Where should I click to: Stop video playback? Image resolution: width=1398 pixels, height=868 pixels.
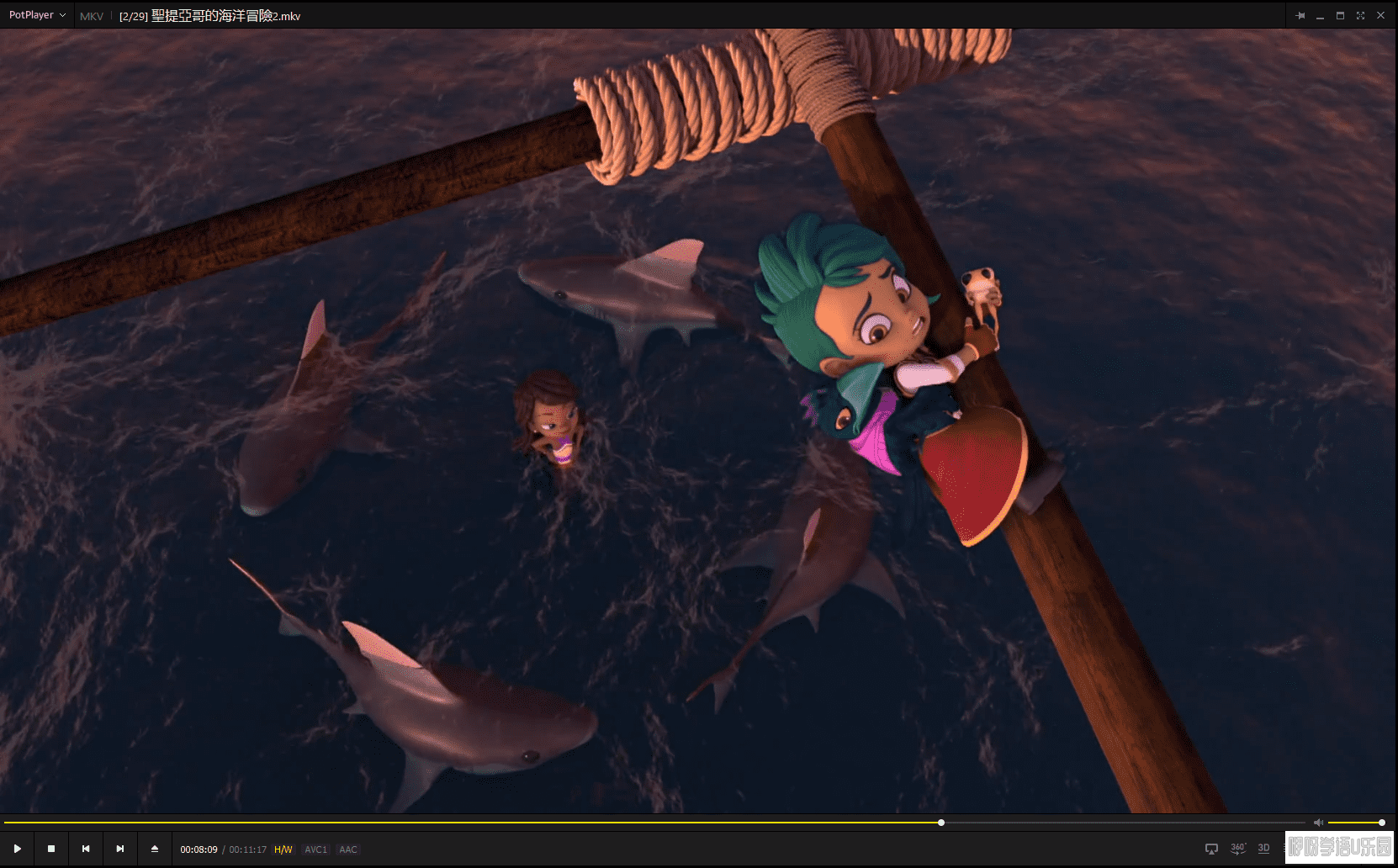point(51,849)
